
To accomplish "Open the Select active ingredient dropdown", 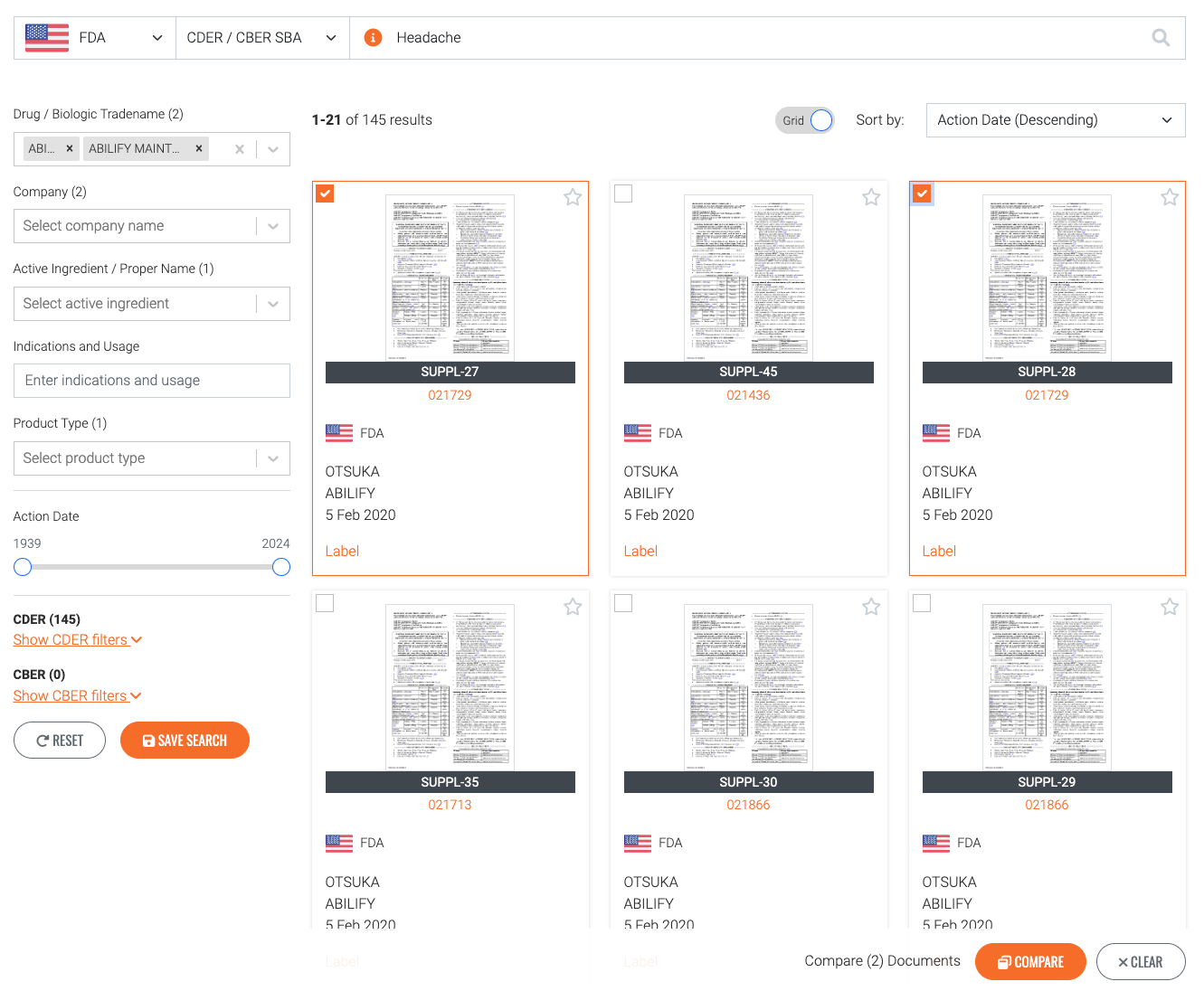I will coord(152,304).
